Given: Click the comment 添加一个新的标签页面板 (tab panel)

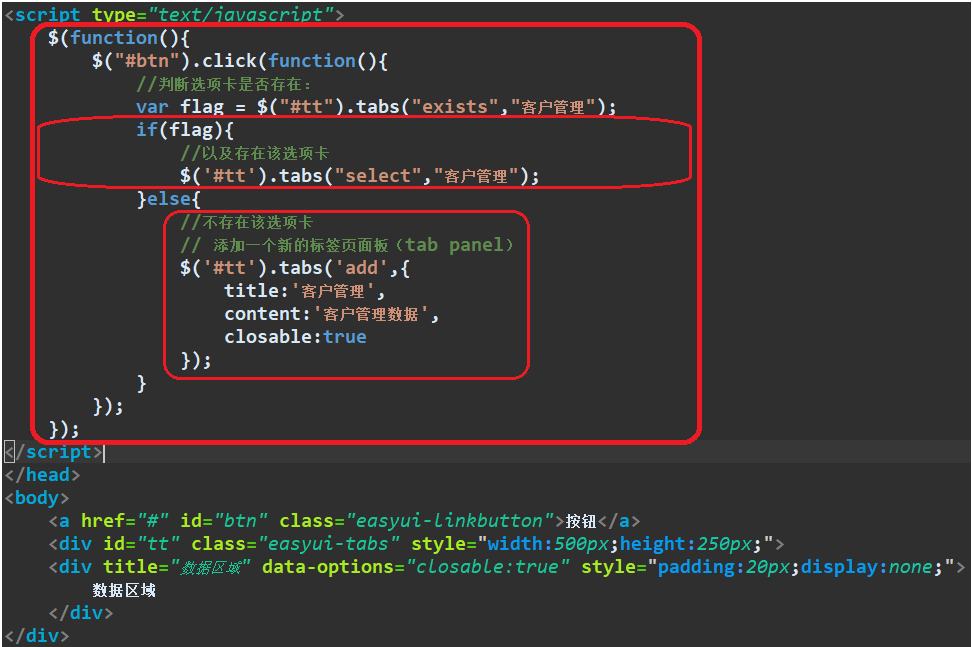Looking at the screenshot, I should point(347,245).
